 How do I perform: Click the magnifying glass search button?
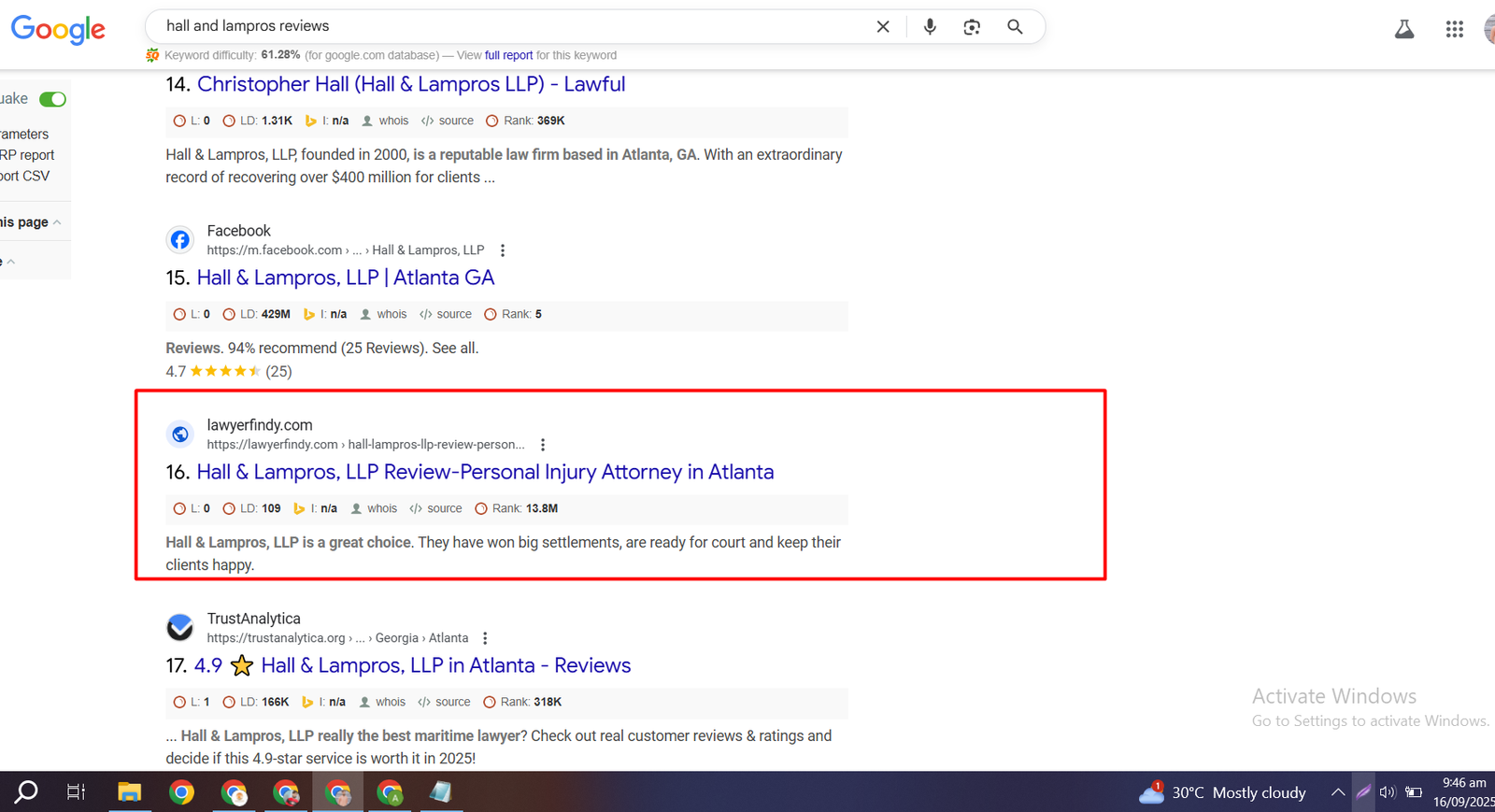pyautogui.click(x=1015, y=27)
